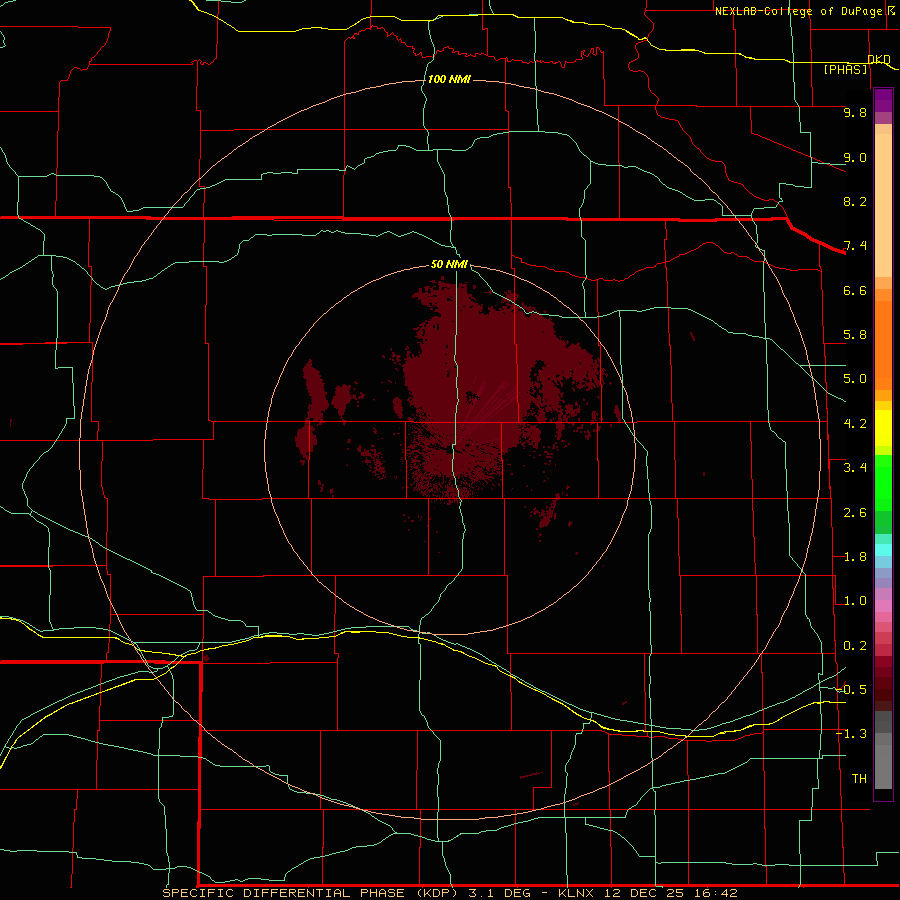
Task: Click the 50 NMI range ring label
Action: coord(449,264)
